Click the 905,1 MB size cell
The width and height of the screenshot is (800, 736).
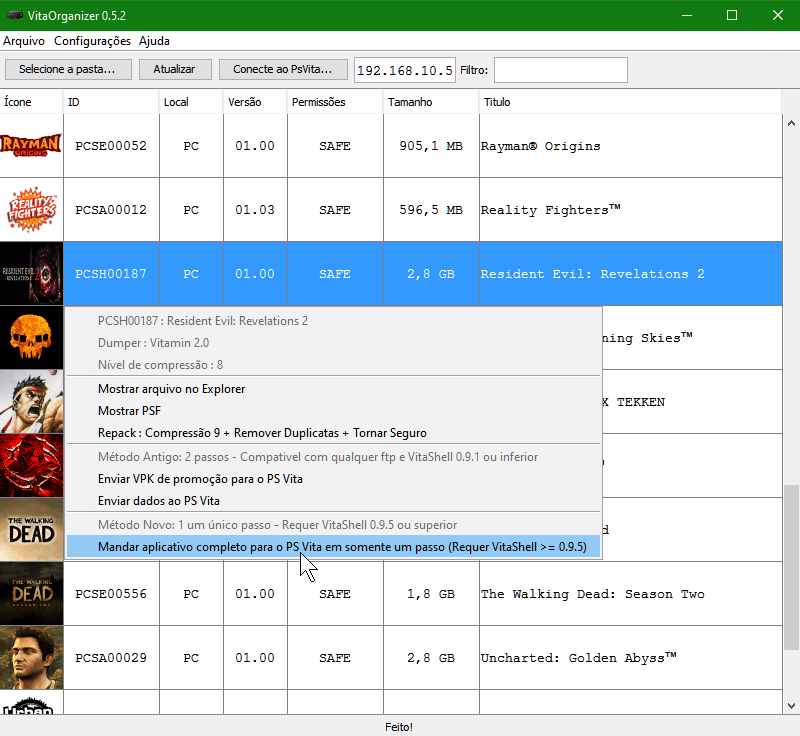pyautogui.click(x=431, y=146)
